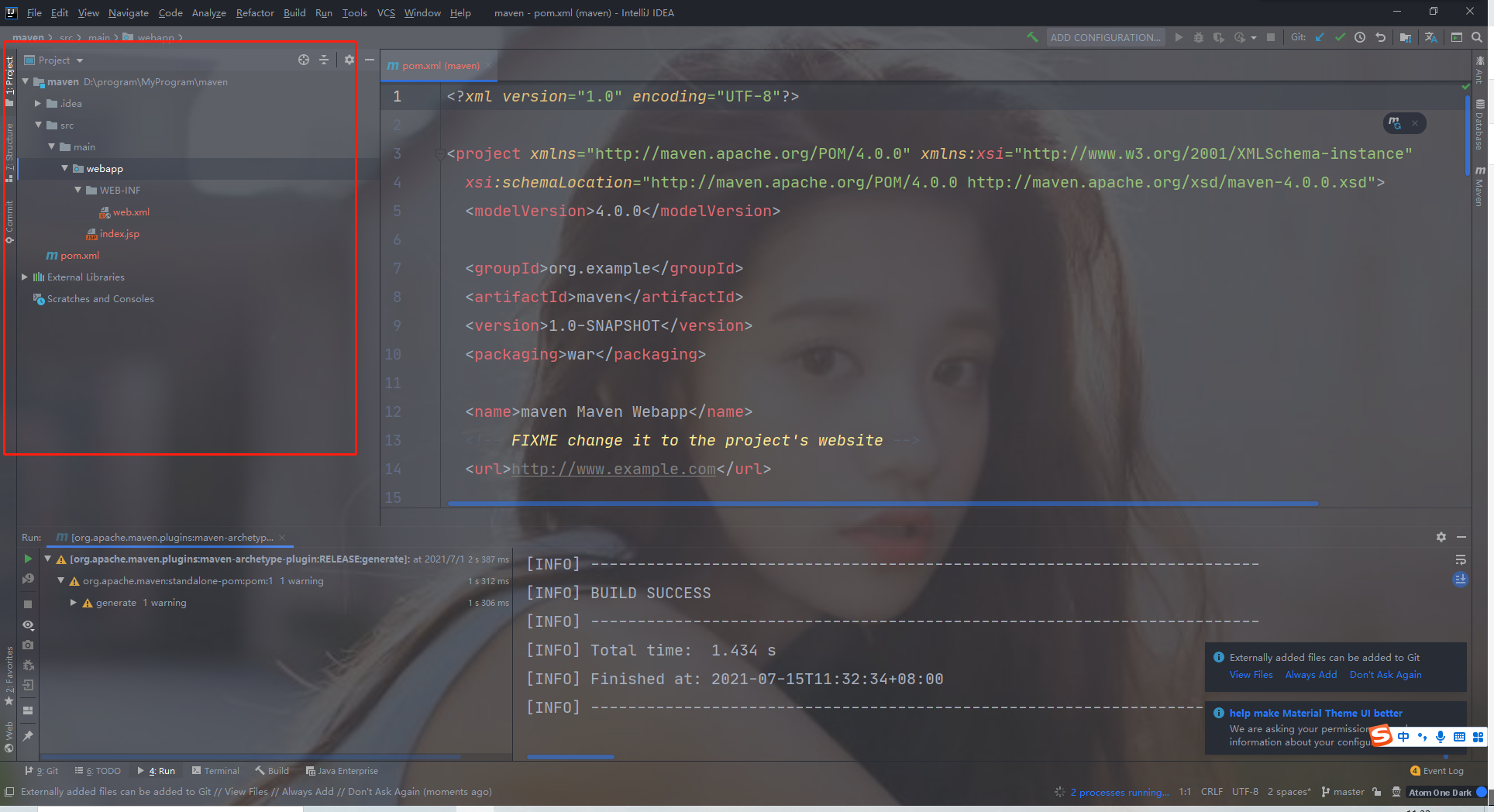Open Project Structure folder icon
Viewport: 1494px width, 812px height.
click(x=1406, y=37)
